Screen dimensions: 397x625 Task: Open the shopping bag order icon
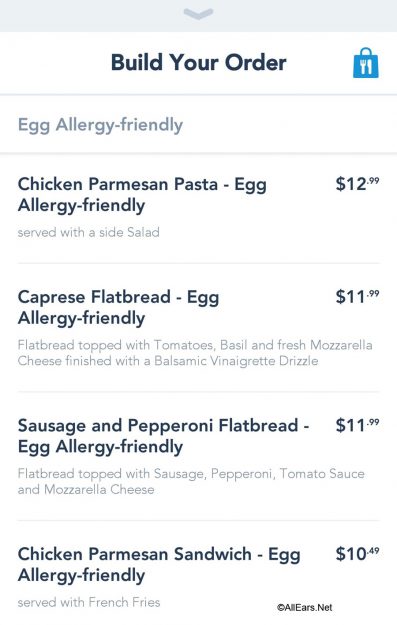click(x=366, y=63)
